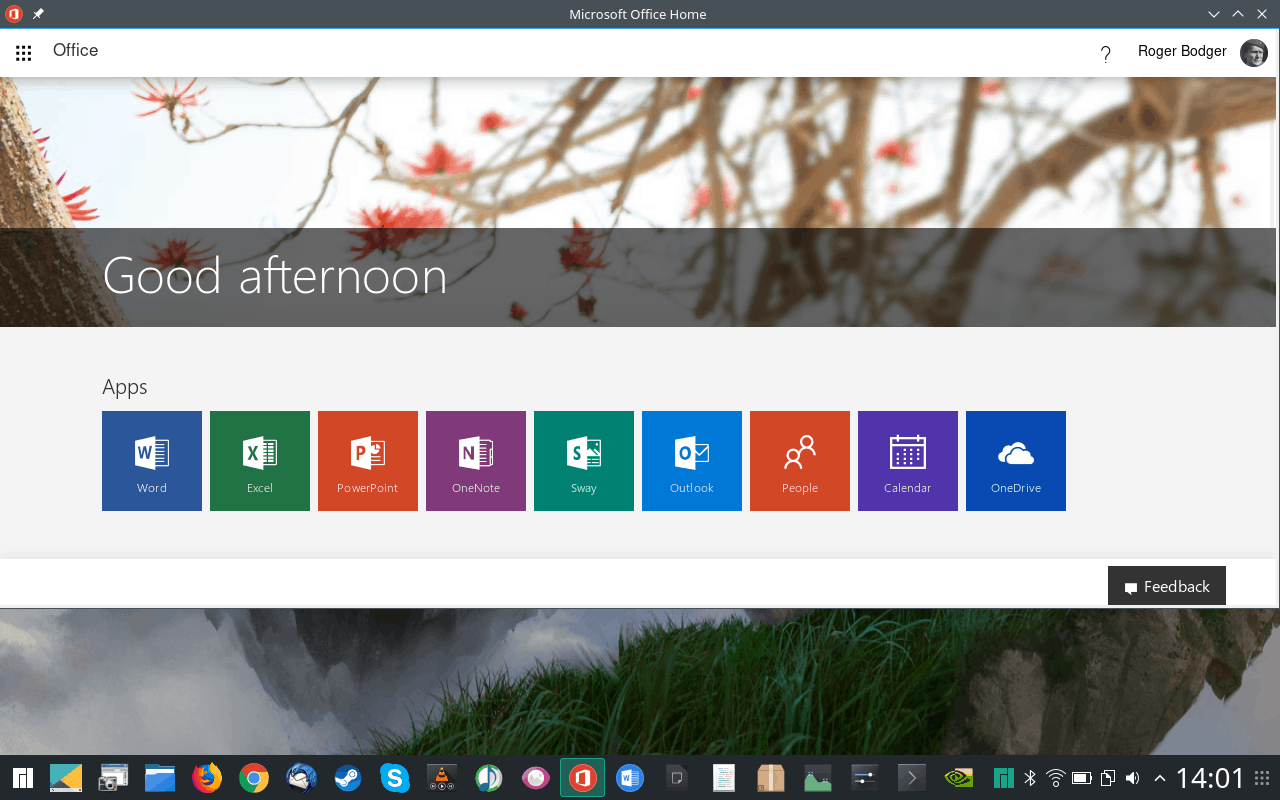Open the volume control in the tray

pos(1132,778)
